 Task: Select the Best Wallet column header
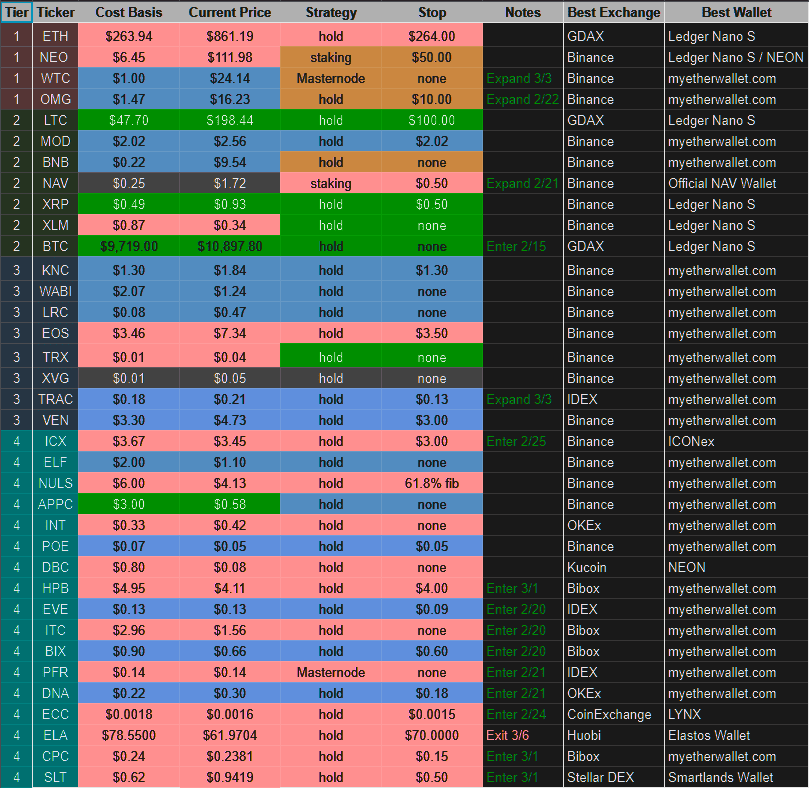click(x=737, y=12)
